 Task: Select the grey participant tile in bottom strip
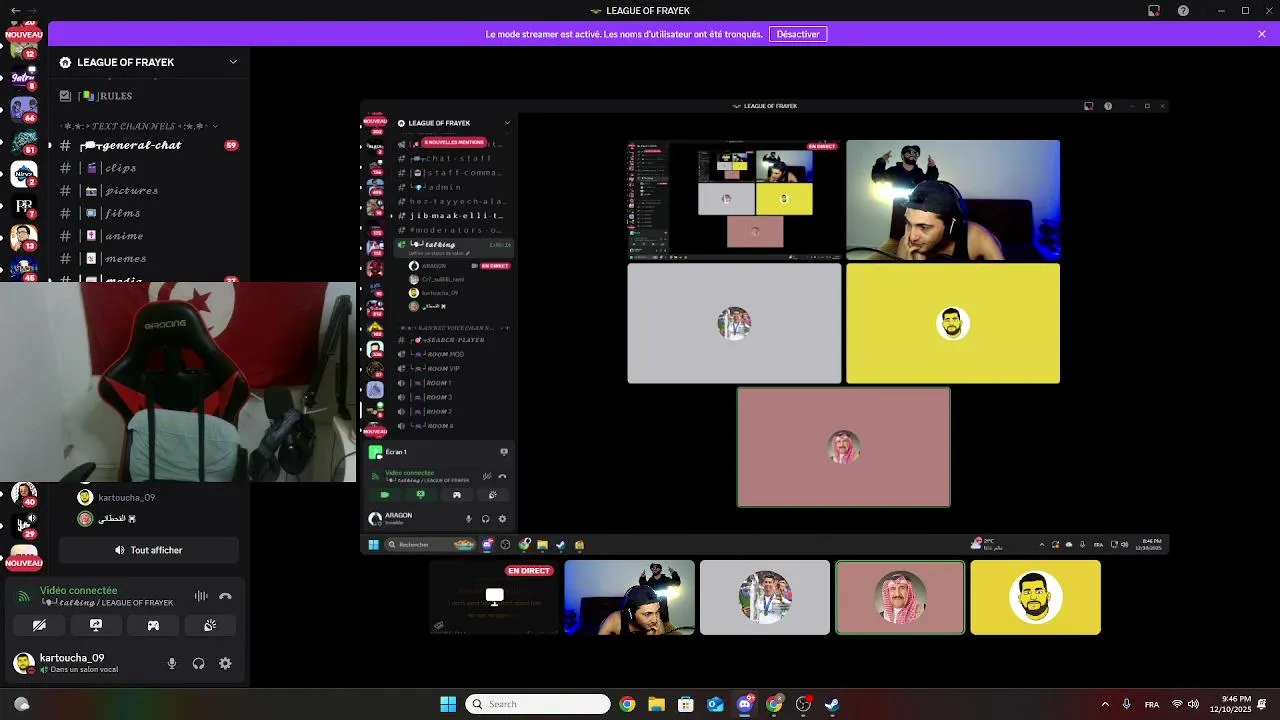765,597
